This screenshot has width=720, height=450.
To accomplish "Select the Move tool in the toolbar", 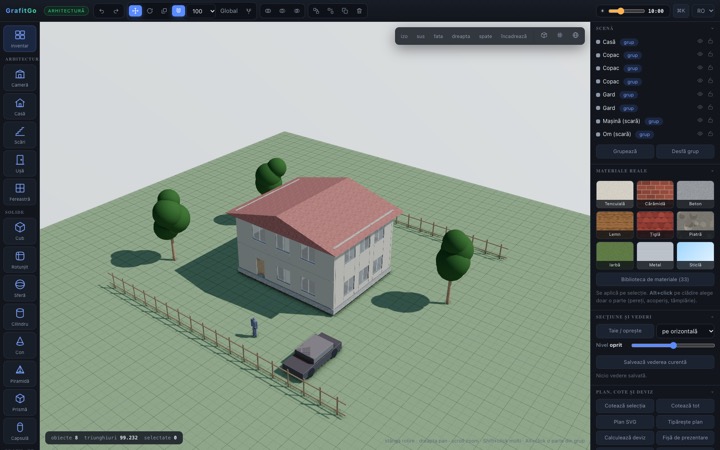I will coord(135,11).
